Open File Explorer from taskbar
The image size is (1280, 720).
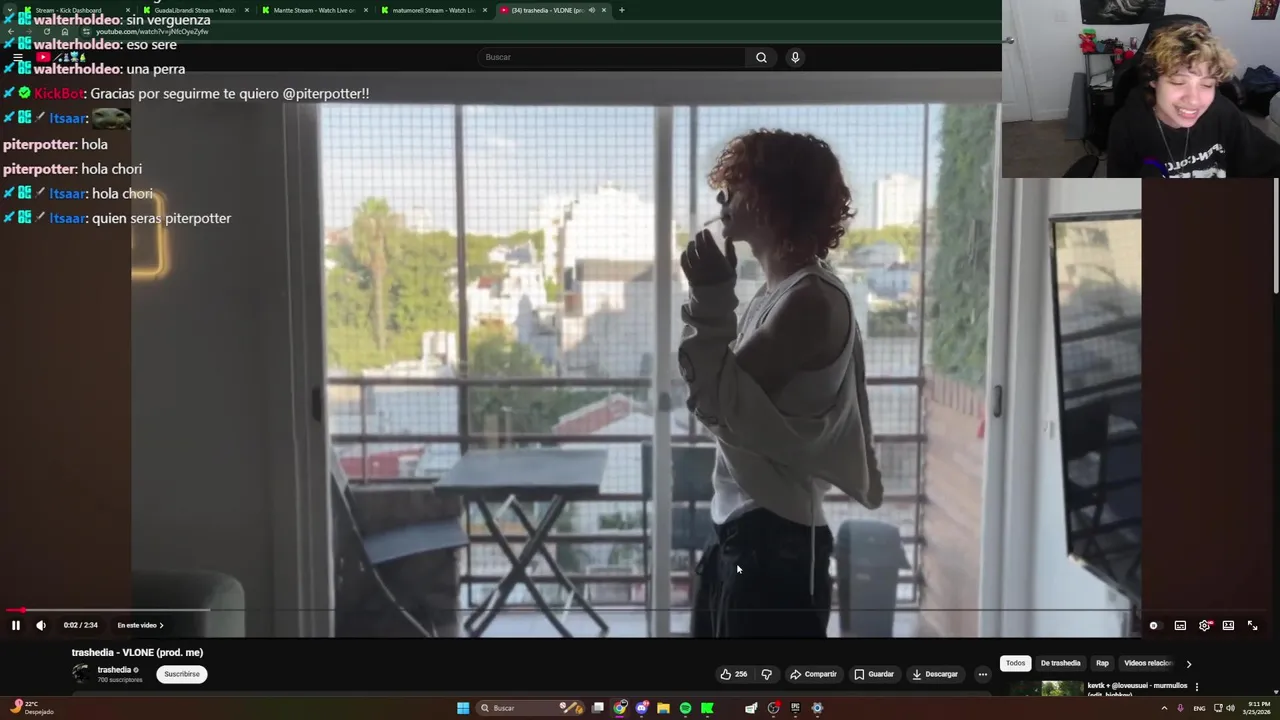663,708
